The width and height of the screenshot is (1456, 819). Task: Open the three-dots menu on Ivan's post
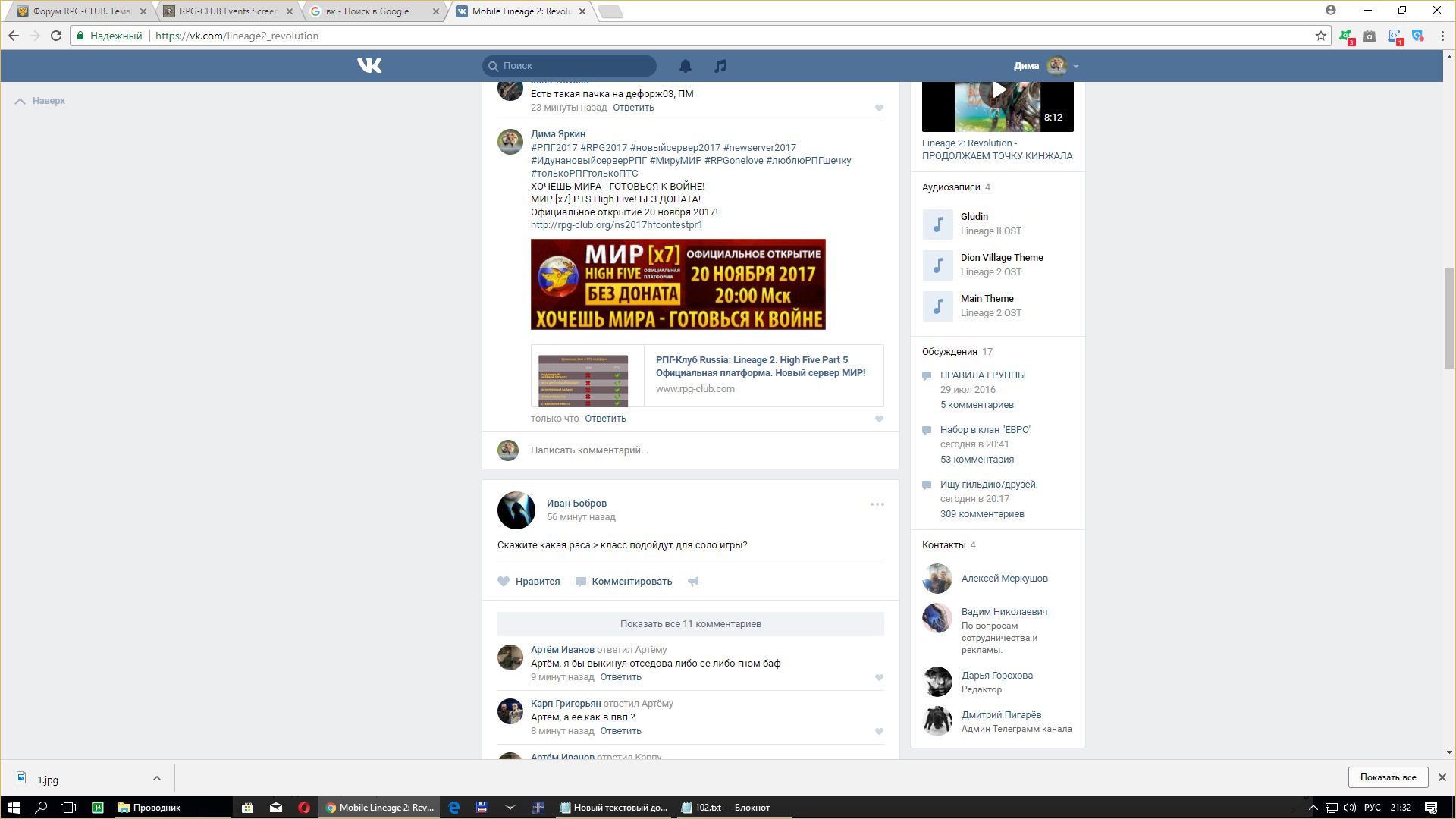877,504
